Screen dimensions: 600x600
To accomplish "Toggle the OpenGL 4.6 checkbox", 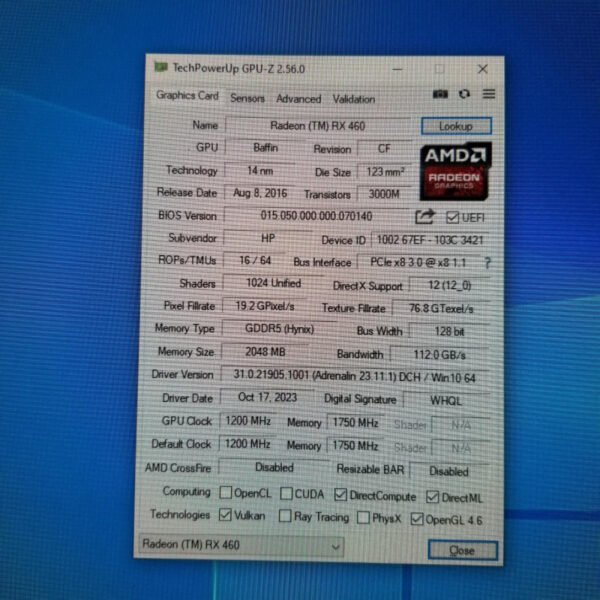I will [x=417, y=519].
